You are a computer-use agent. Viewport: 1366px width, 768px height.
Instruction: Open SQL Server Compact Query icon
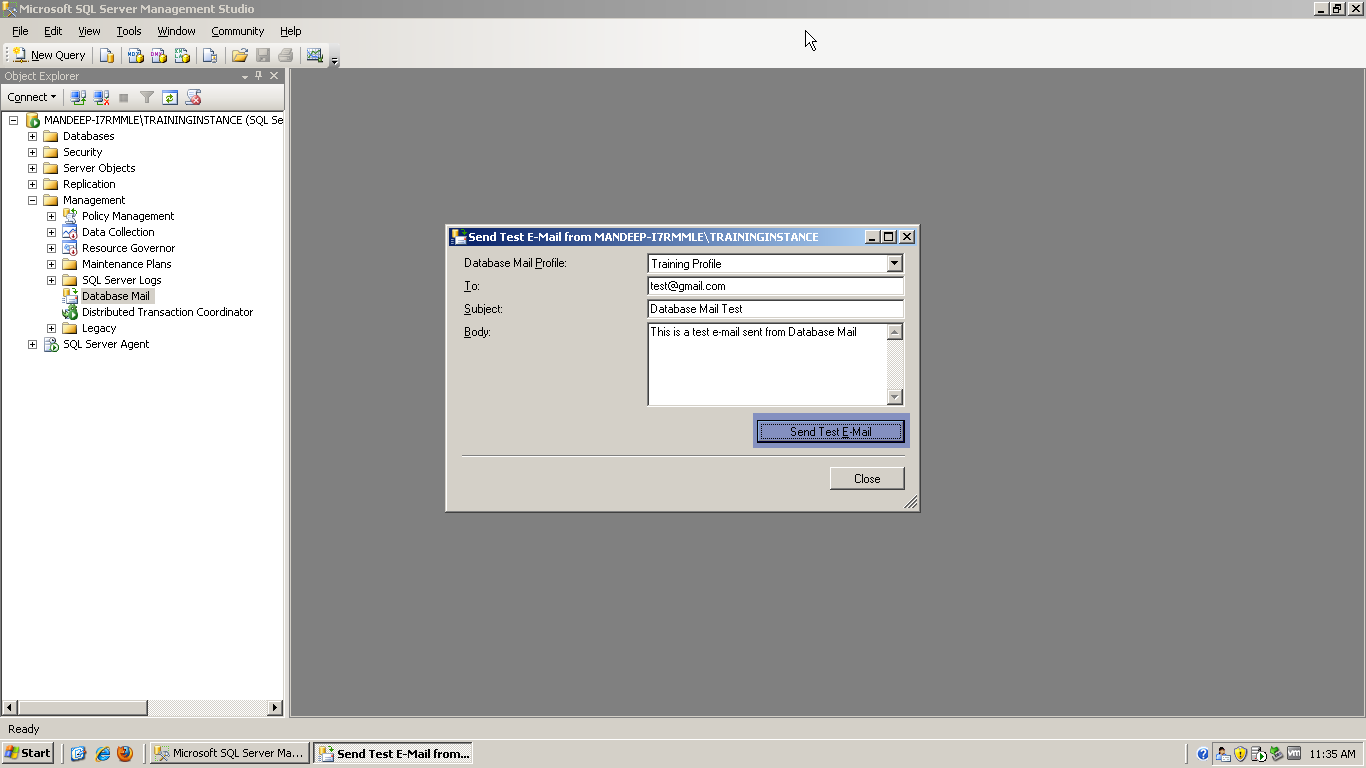(210, 55)
